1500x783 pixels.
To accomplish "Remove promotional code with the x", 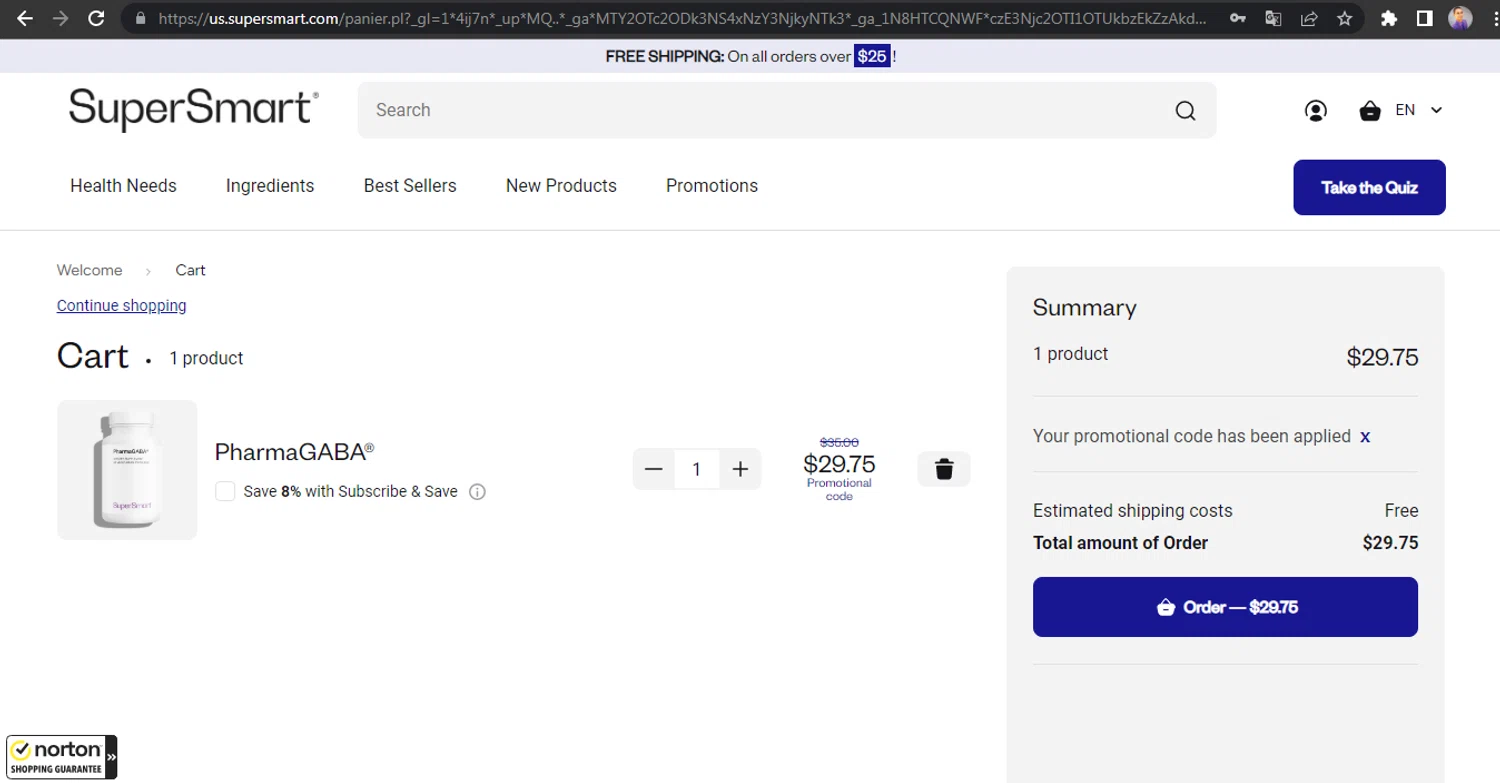I will 1365,437.
